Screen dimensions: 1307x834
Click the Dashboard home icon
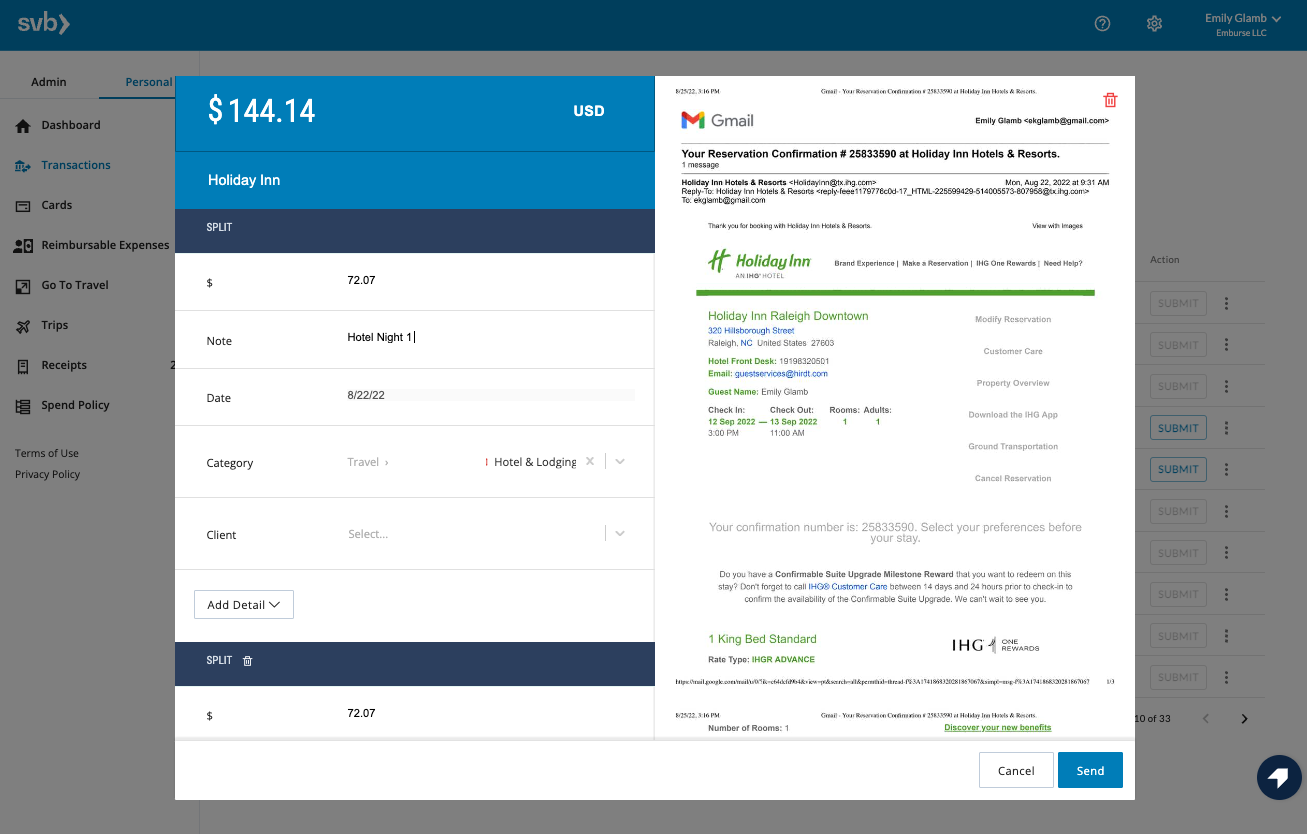coord(23,125)
